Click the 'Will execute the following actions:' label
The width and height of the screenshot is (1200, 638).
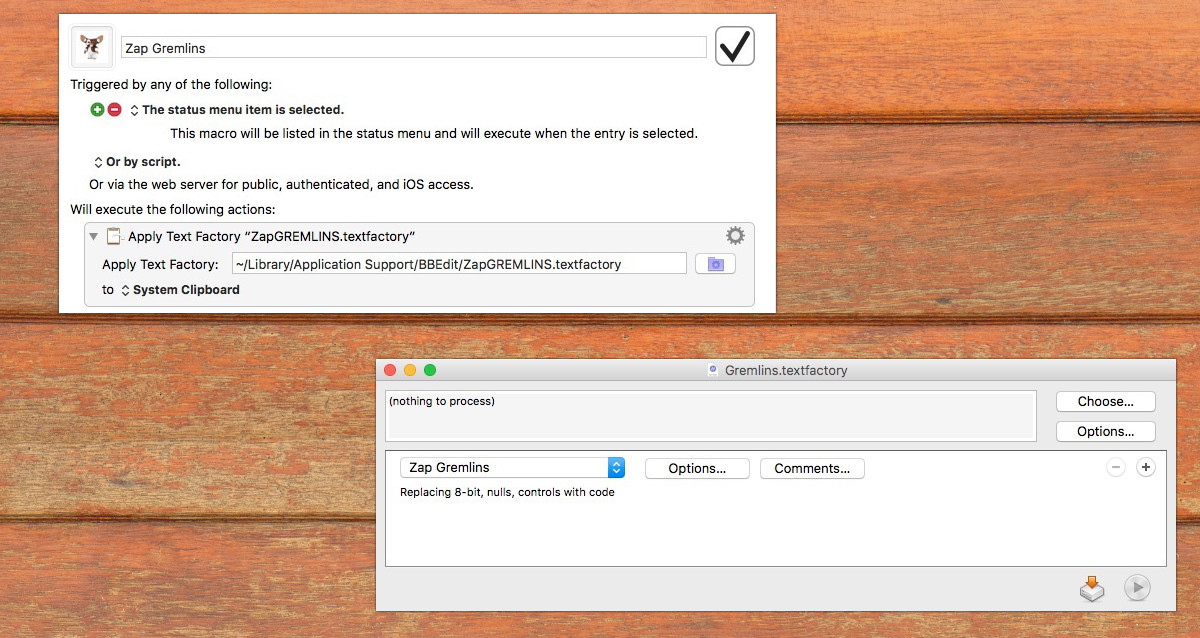173,210
